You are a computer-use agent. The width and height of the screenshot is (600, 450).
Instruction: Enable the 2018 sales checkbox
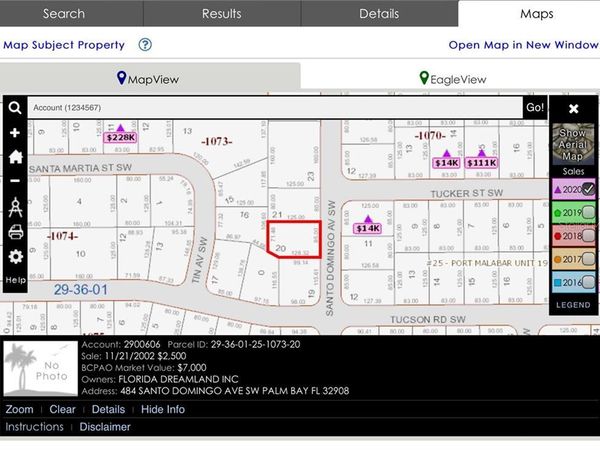coord(589,236)
